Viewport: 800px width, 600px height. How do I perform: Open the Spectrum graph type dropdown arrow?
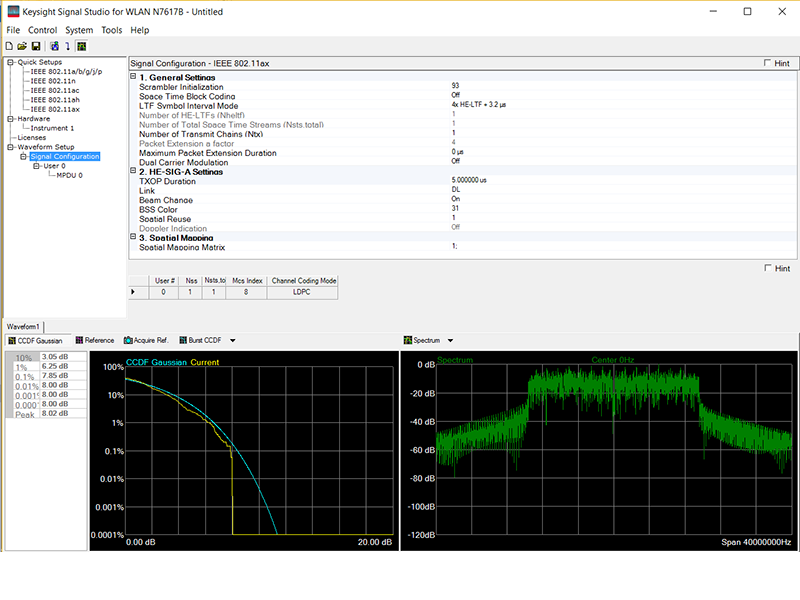pos(451,341)
